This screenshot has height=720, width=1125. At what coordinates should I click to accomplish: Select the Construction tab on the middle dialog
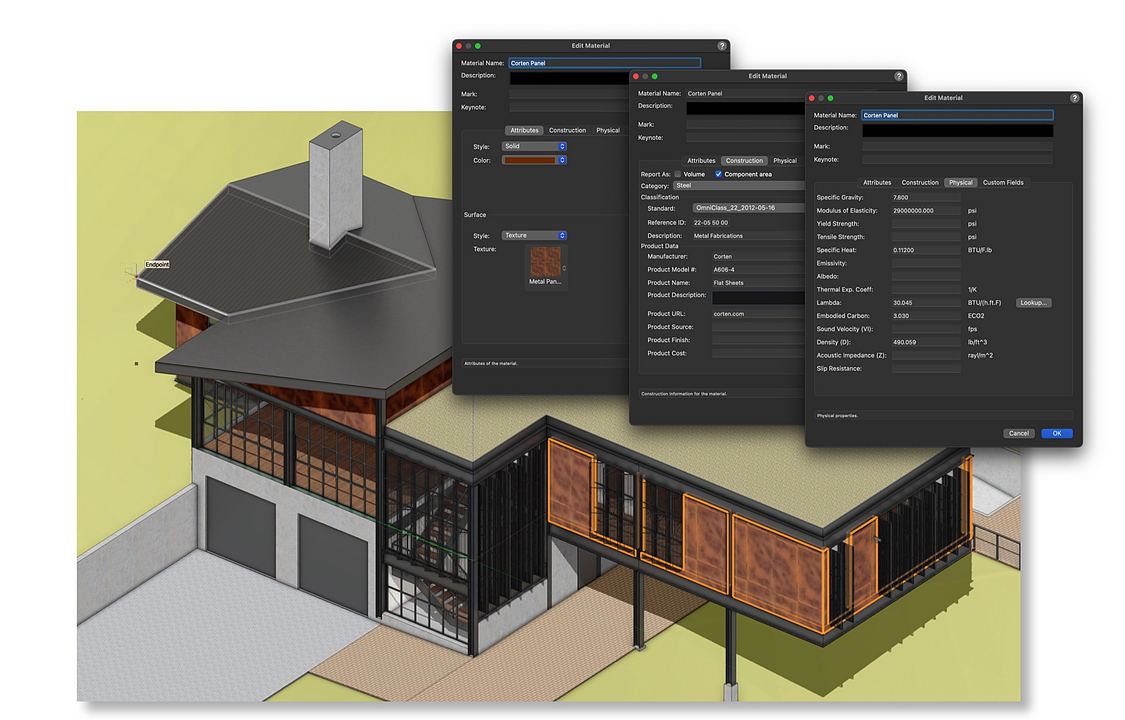point(743,160)
